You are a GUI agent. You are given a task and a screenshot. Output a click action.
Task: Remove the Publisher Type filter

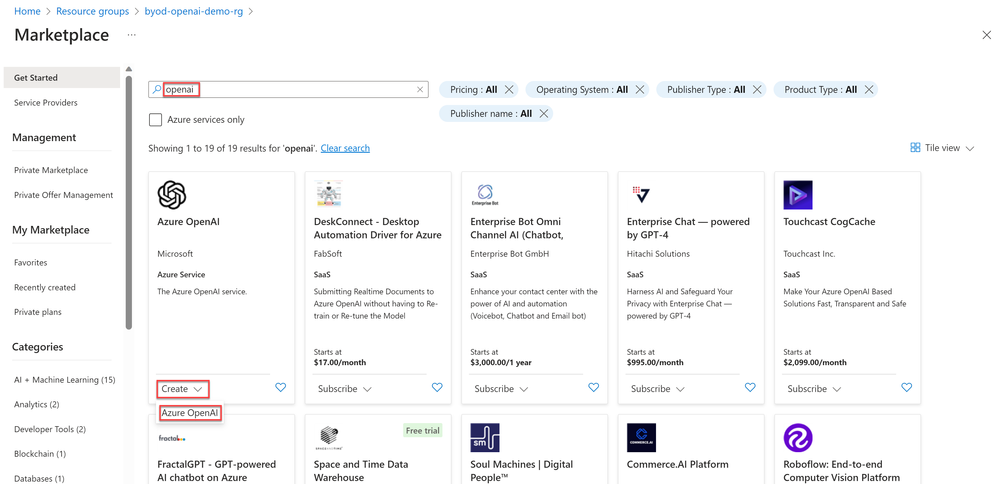tap(757, 90)
